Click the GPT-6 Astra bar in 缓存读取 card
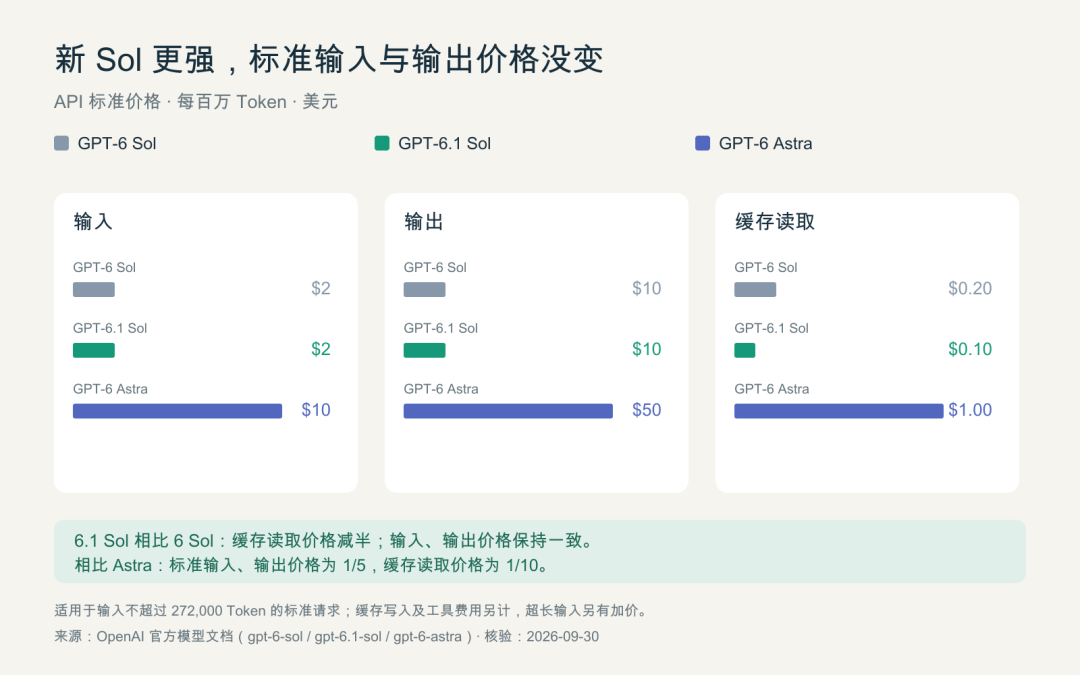The width and height of the screenshot is (1080, 675). point(839,411)
